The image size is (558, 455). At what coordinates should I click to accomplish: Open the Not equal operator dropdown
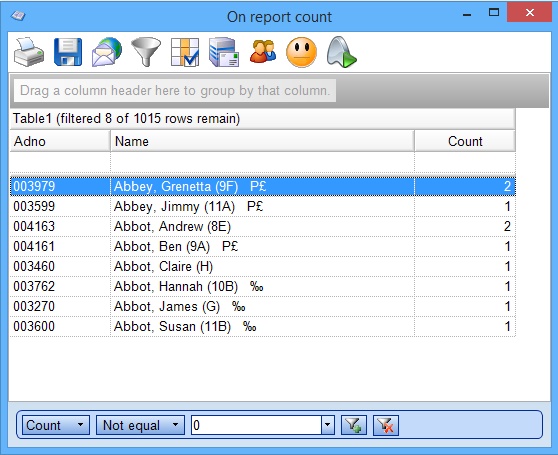point(140,425)
